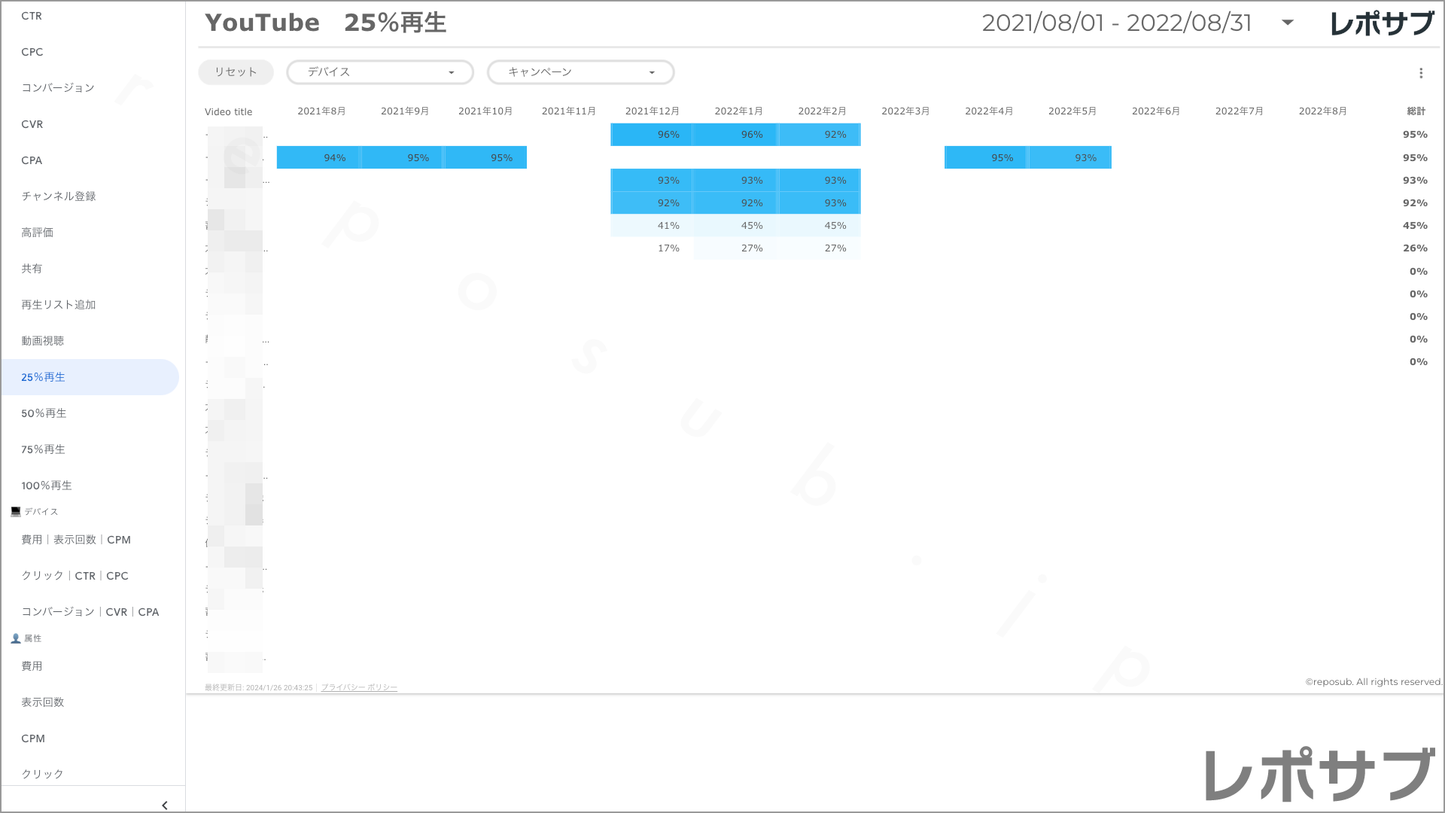Expand the date range picker arrow
1445x813 pixels.
[x=1287, y=23]
